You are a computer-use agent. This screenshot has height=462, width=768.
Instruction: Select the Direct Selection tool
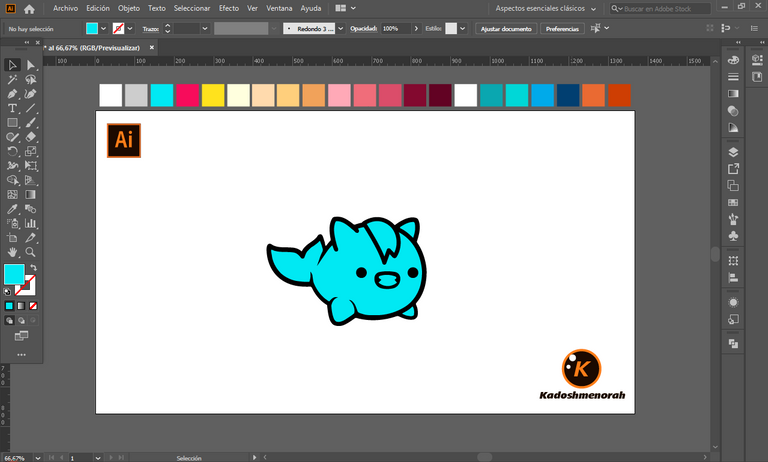coord(30,65)
